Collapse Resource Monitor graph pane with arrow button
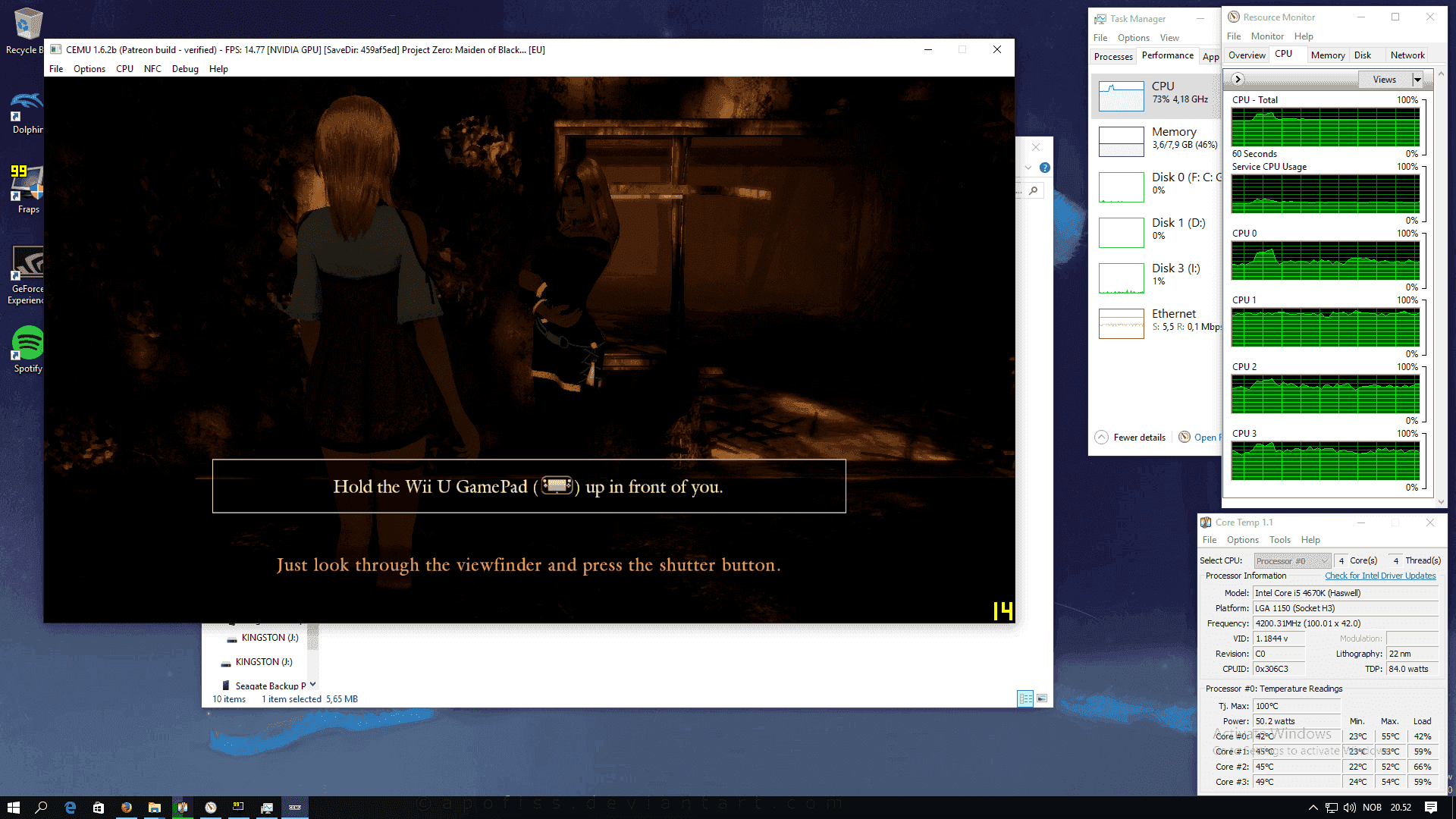1456x819 pixels. tap(1238, 79)
